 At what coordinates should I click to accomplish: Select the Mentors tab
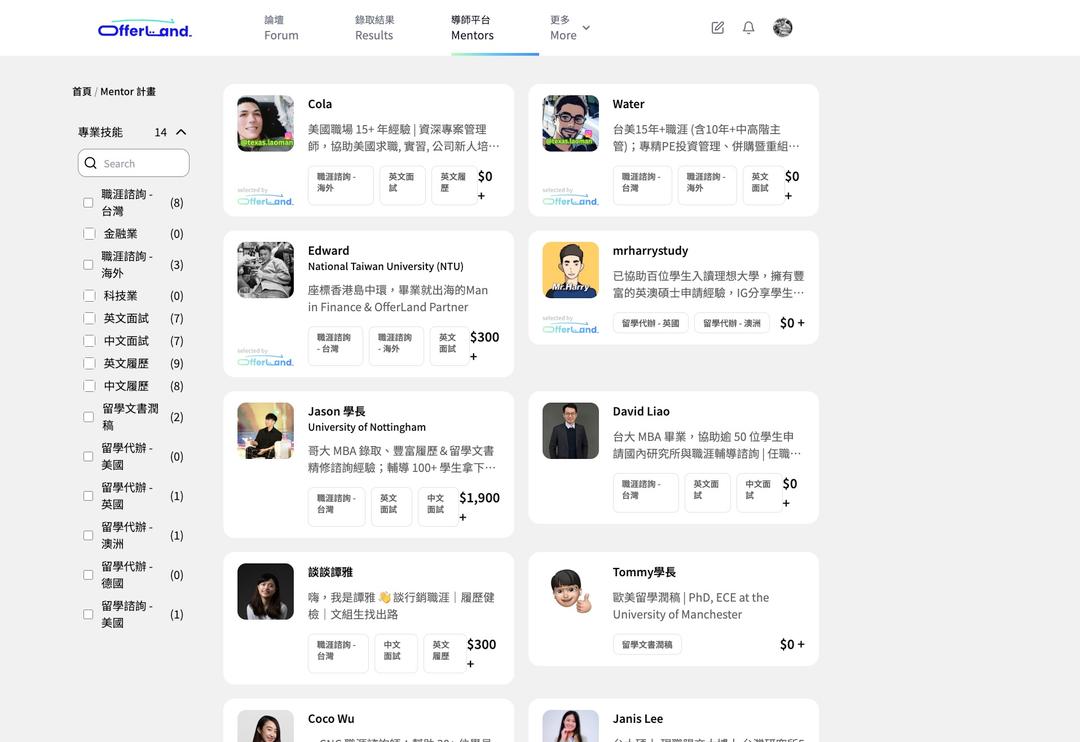pyautogui.click(x=472, y=28)
